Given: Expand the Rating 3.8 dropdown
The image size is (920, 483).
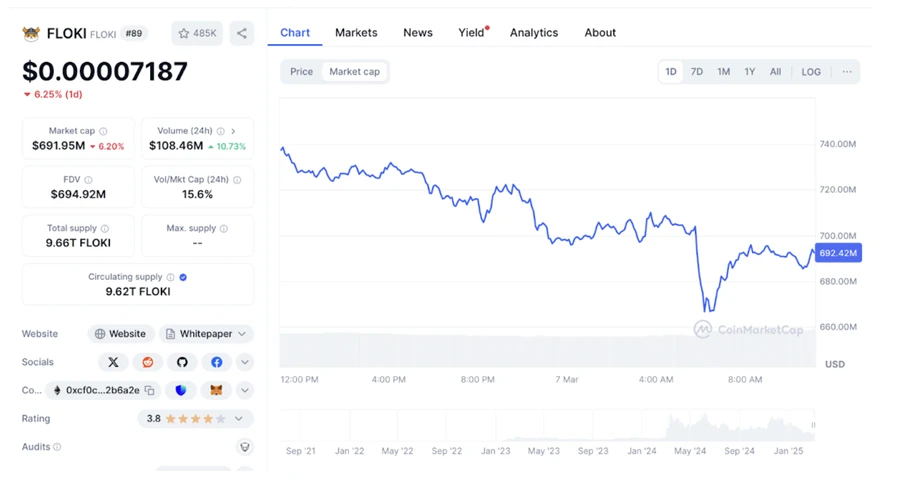Looking at the screenshot, I should 195,419.
